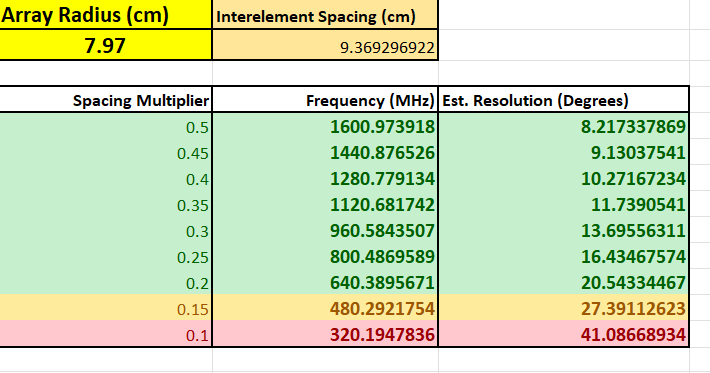Click the 7.97 array radius value cell
Image resolution: width=710 pixels, height=373 pixels.
(x=106, y=45)
